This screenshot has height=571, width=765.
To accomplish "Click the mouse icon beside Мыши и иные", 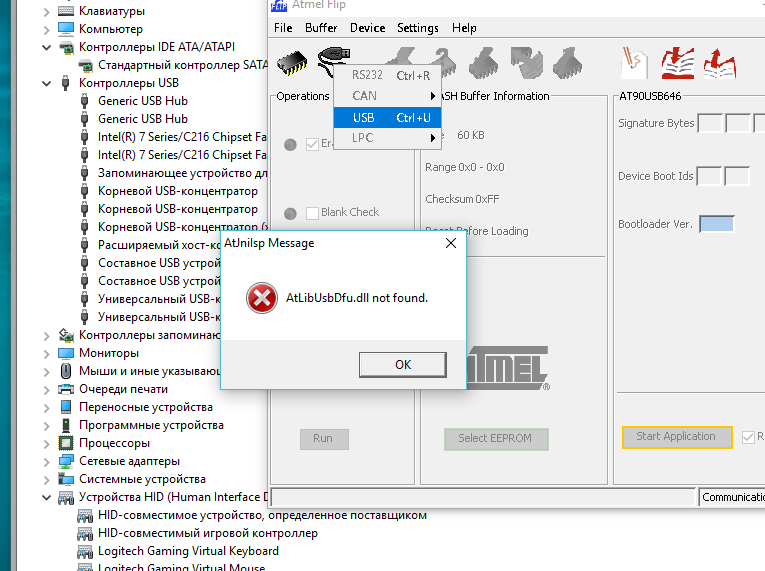I will point(66,371).
